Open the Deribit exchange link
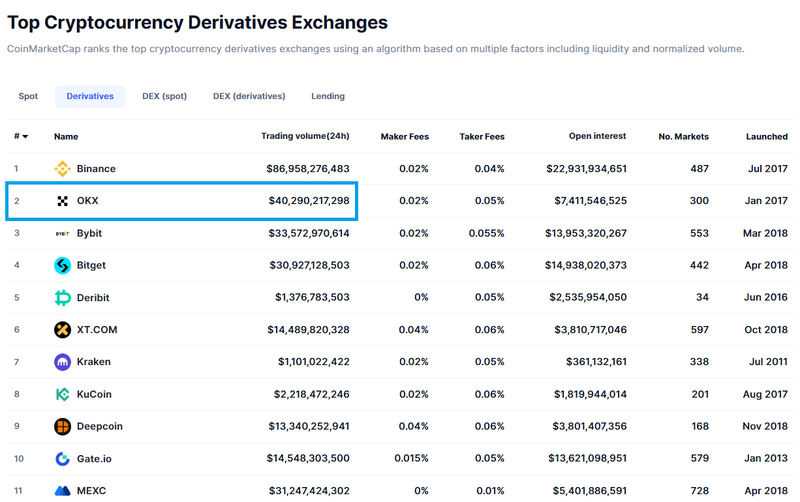The width and height of the screenshot is (800, 502). tap(93, 297)
